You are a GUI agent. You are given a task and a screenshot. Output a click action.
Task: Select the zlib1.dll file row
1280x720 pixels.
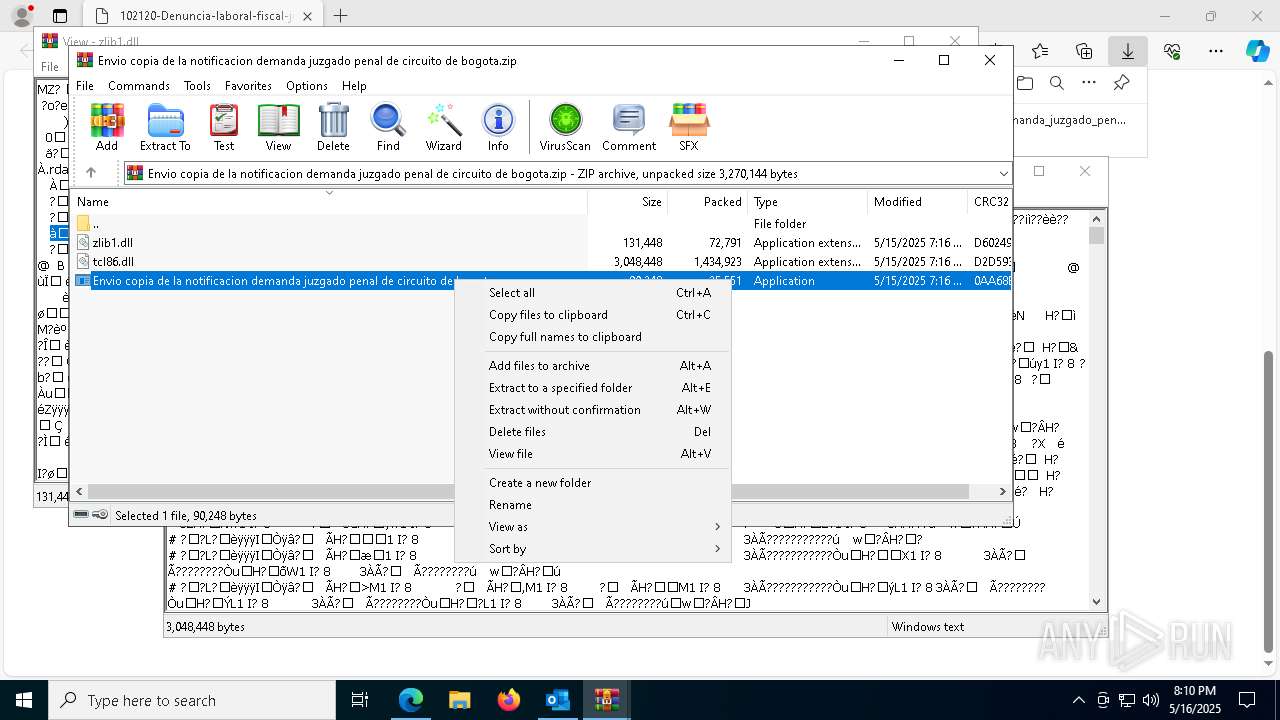(x=542, y=243)
